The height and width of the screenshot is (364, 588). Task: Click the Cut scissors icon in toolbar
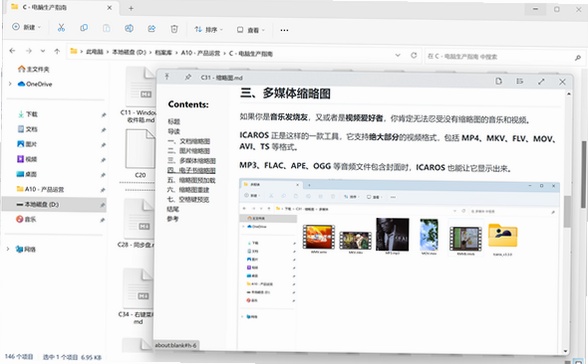pyautogui.click(x=61, y=28)
